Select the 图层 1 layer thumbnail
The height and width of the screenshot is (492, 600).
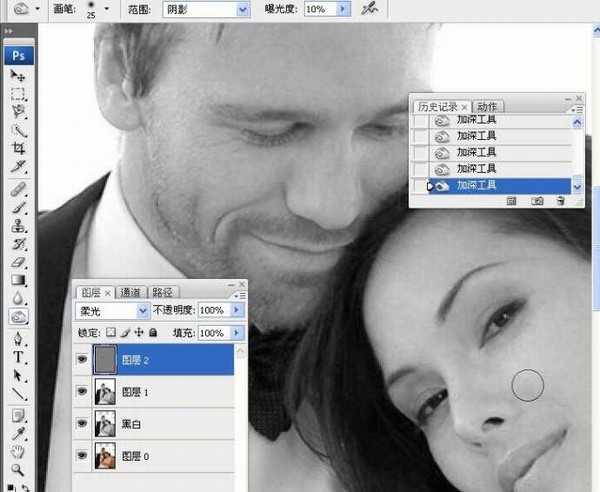pos(104,393)
